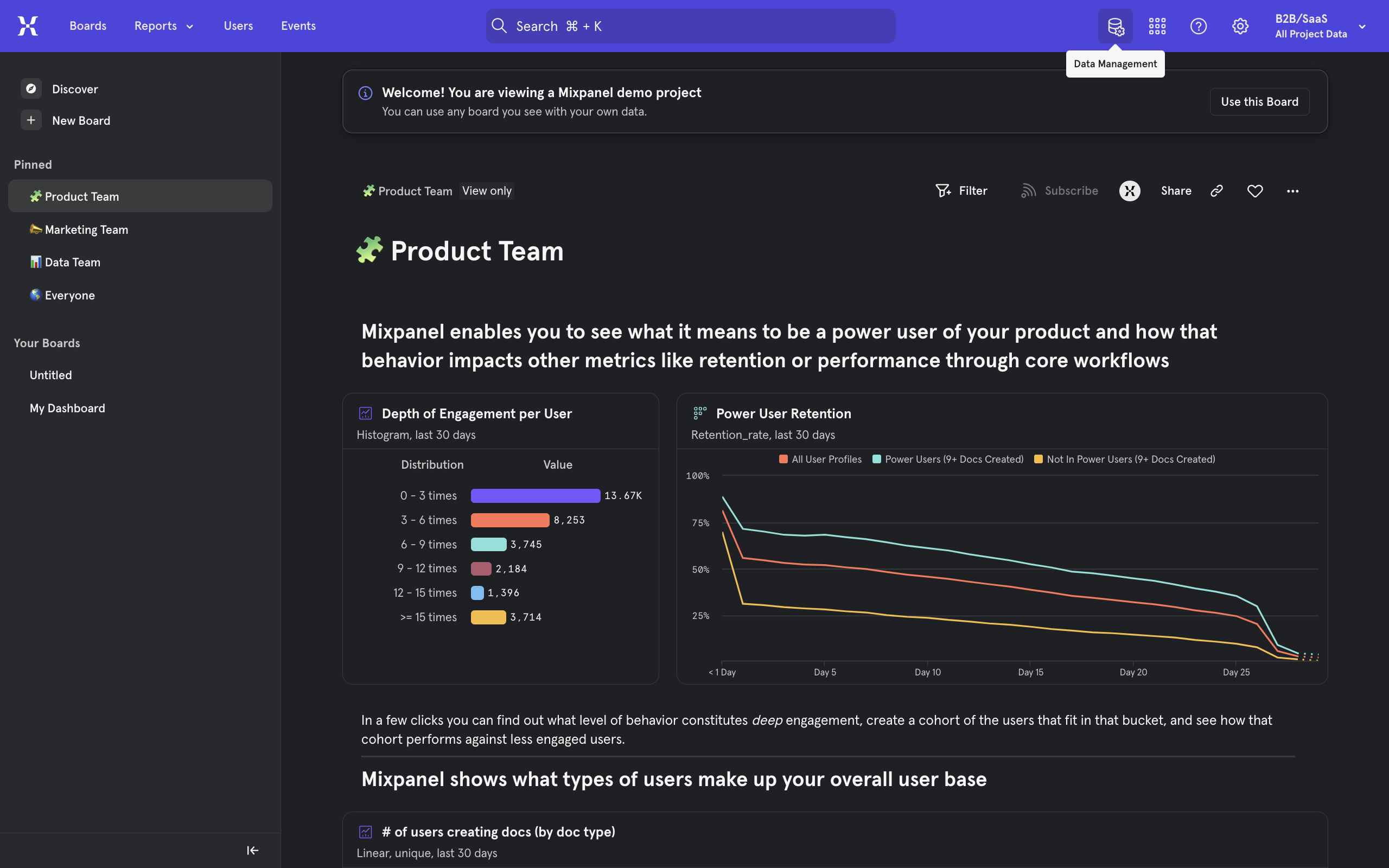
Task: Click Discover in the sidebar
Action: (75, 89)
